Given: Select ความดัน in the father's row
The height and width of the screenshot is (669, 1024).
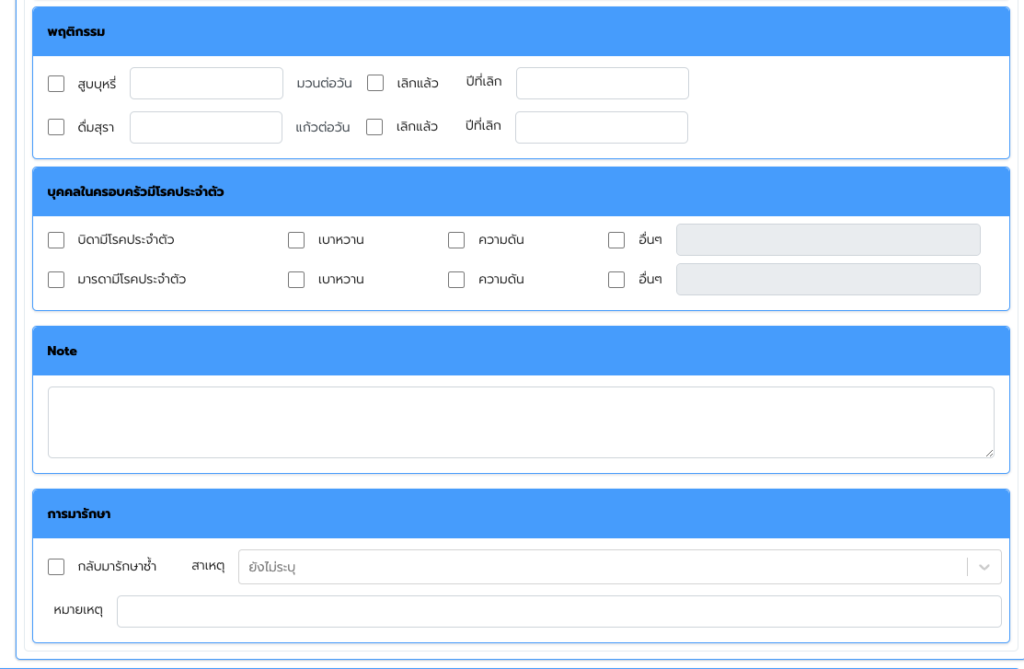Looking at the screenshot, I should tap(457, 240).
